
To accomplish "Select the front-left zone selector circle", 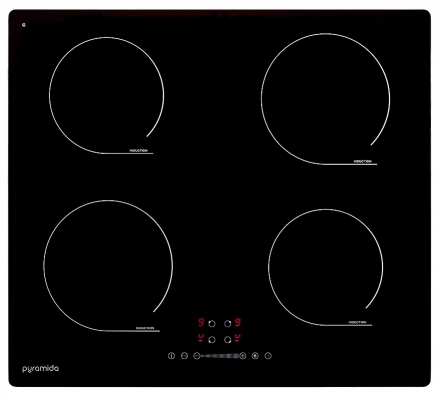I will click(x=212, y=340).
